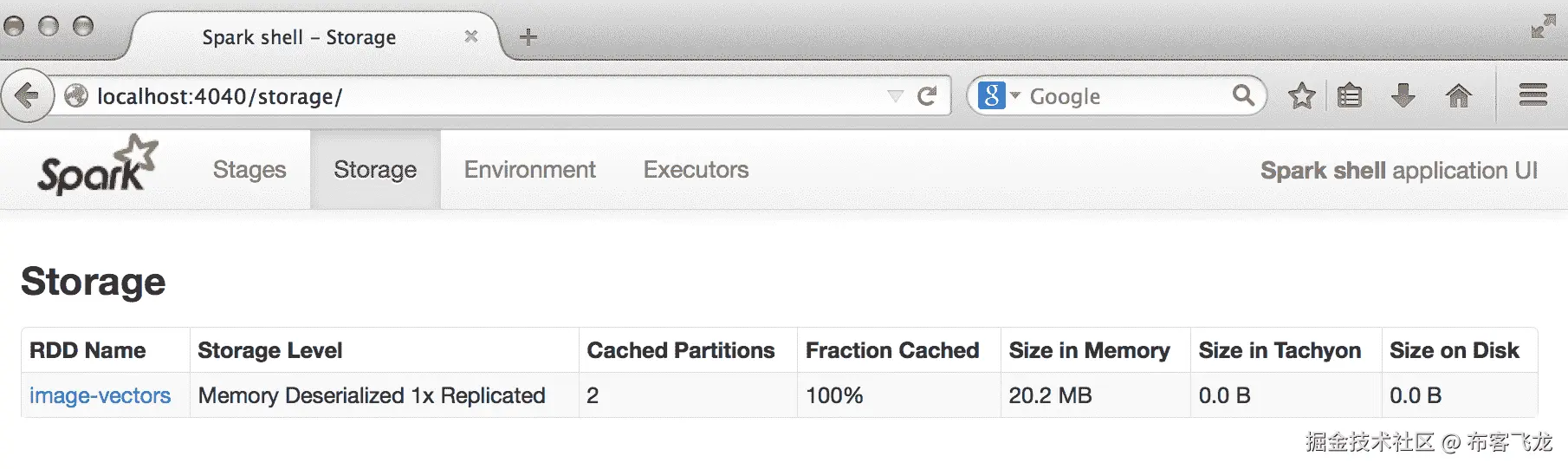Close the Spark shell – Storage tab
The width and height of the screenshot is (1568, 469).
(471, 36)
